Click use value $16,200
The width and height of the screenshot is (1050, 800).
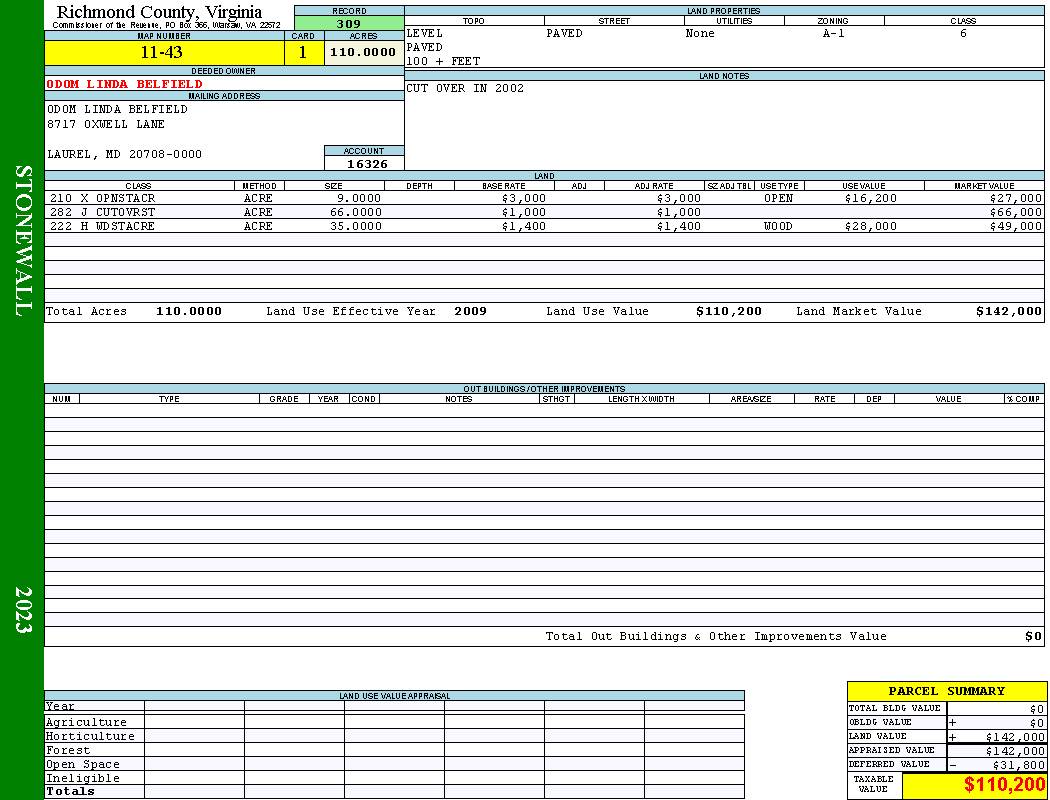point(871,199)
